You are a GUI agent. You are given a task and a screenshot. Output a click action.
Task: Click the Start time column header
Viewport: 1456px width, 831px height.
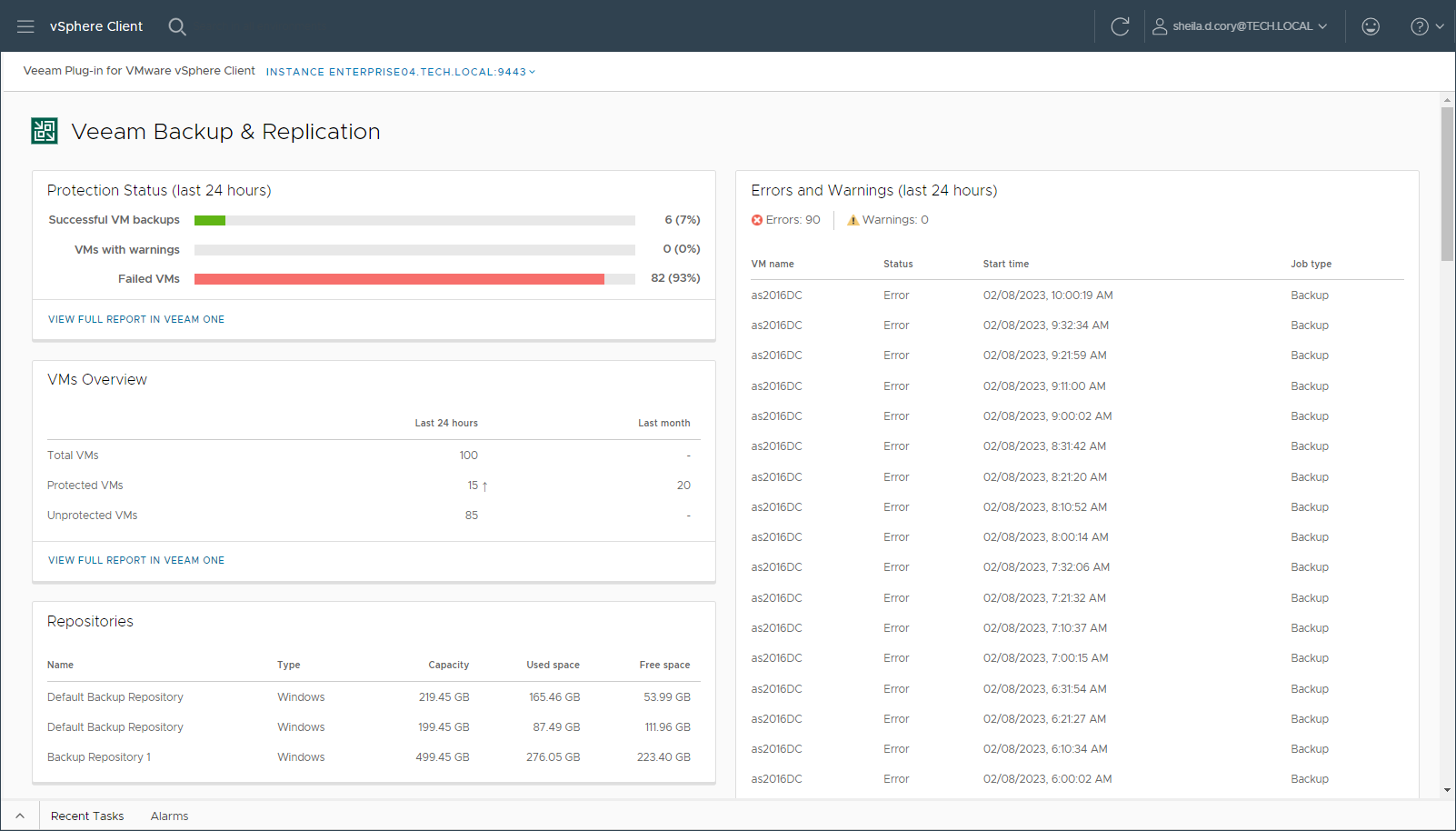pos(1005,264)
